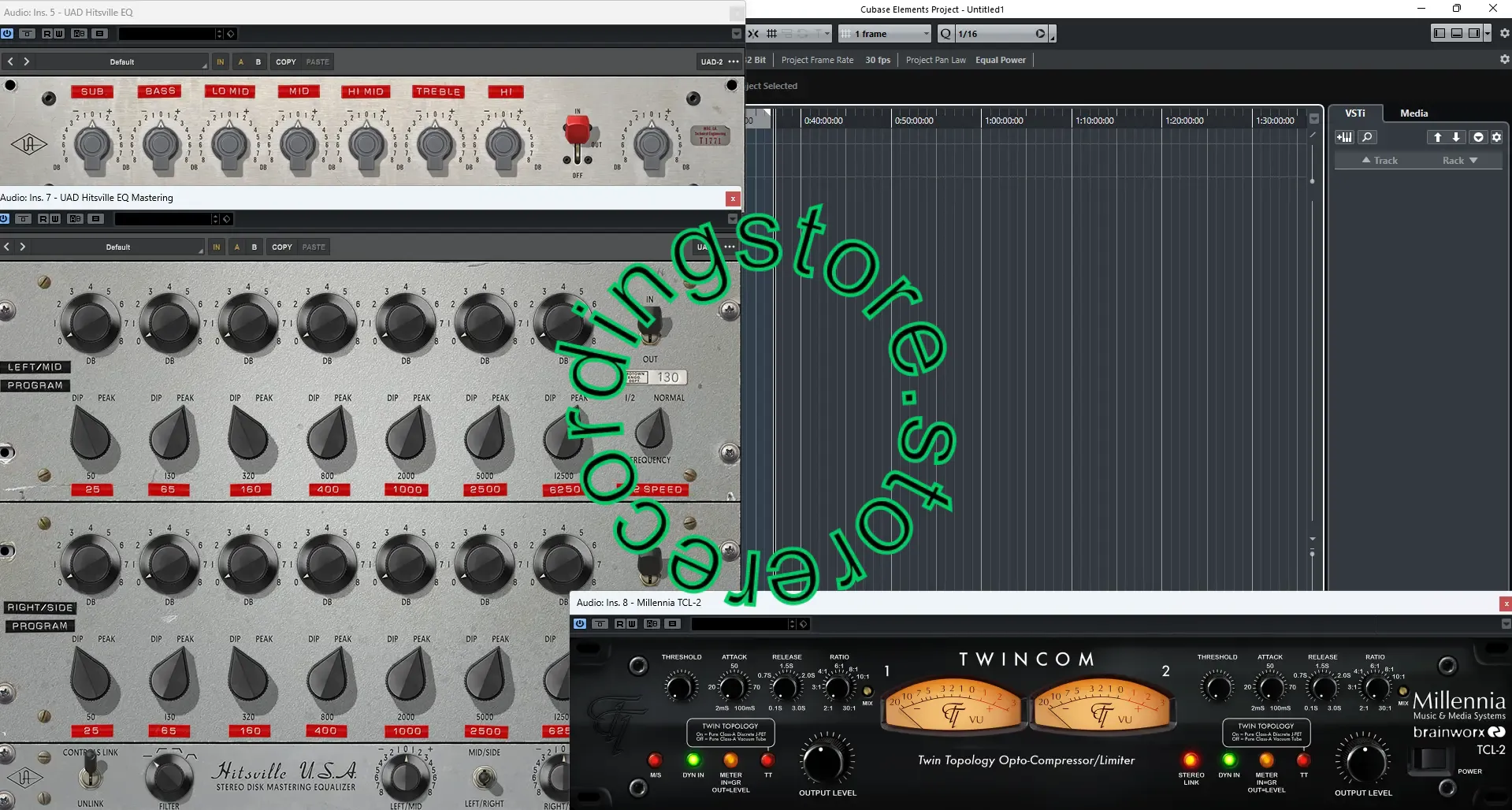Image resolution: width=1512 pixels, height=810 pixels.
Task: Open the 1/16 quantize preset dropdown
Action: [x=1001, y=34]
